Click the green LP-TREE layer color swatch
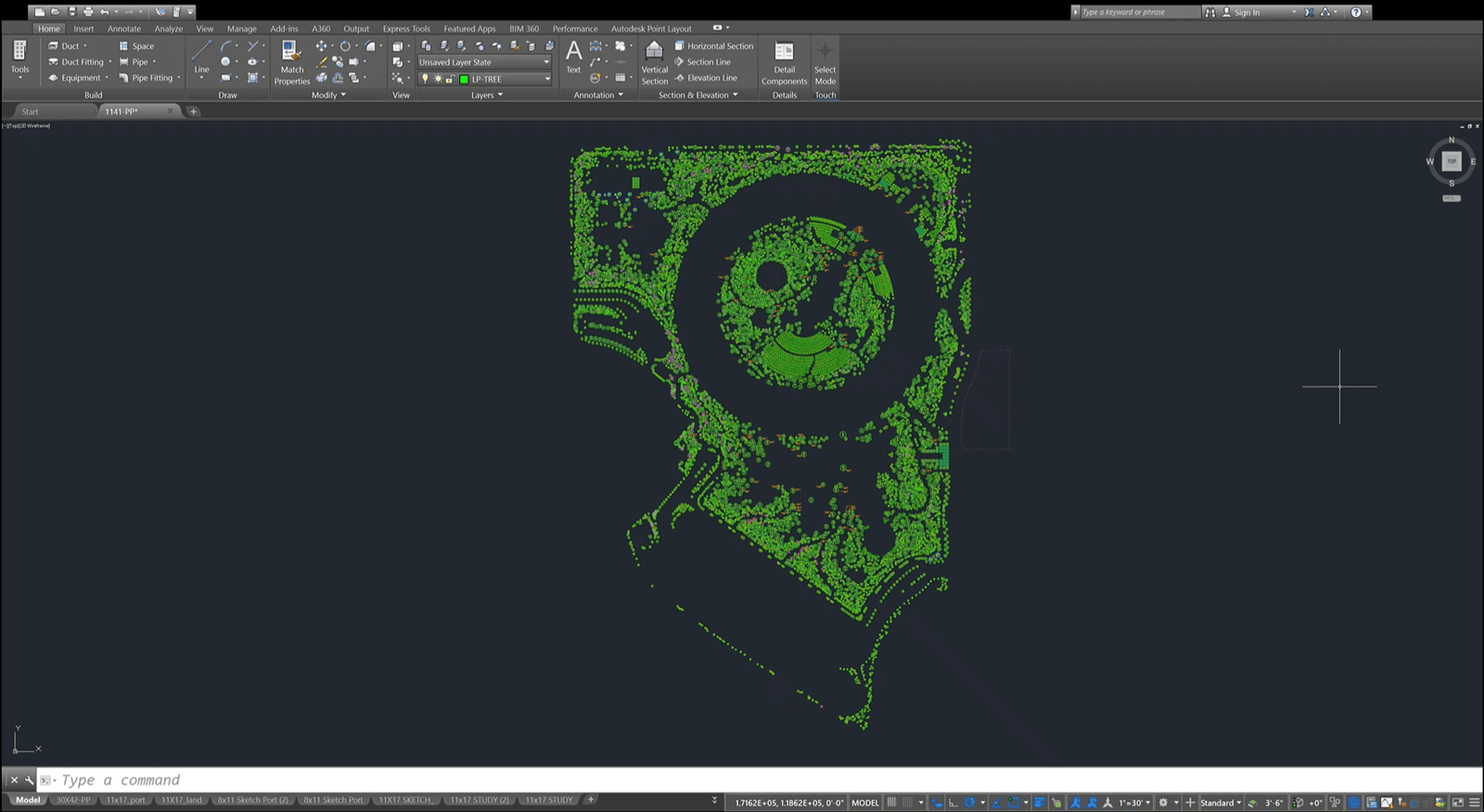Screen dimensions: 1484x812 click(x=464, y=79)
